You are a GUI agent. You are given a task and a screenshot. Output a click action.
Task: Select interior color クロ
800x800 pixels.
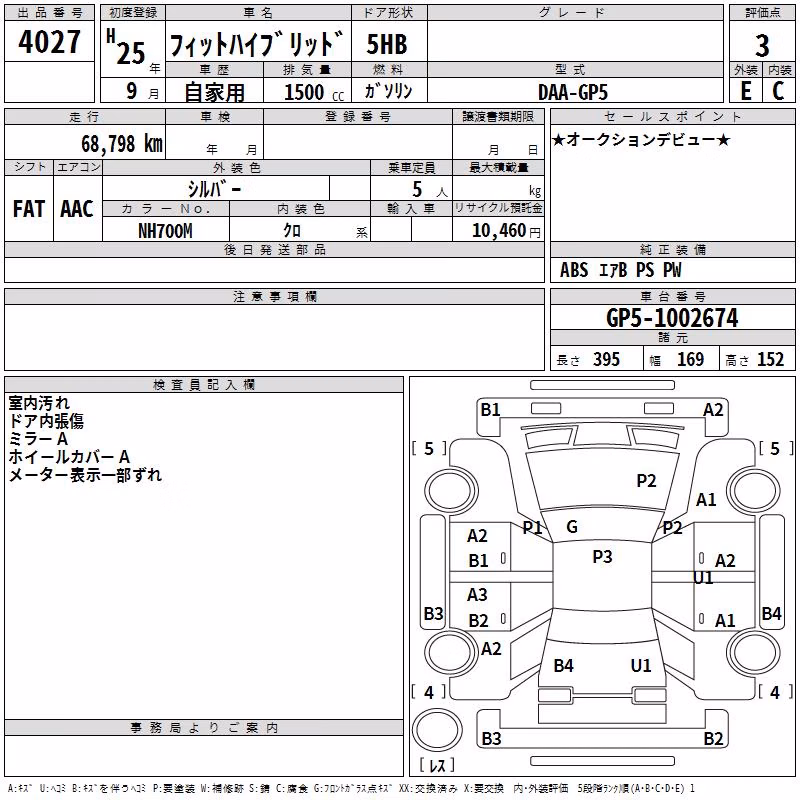pos(292,231)
